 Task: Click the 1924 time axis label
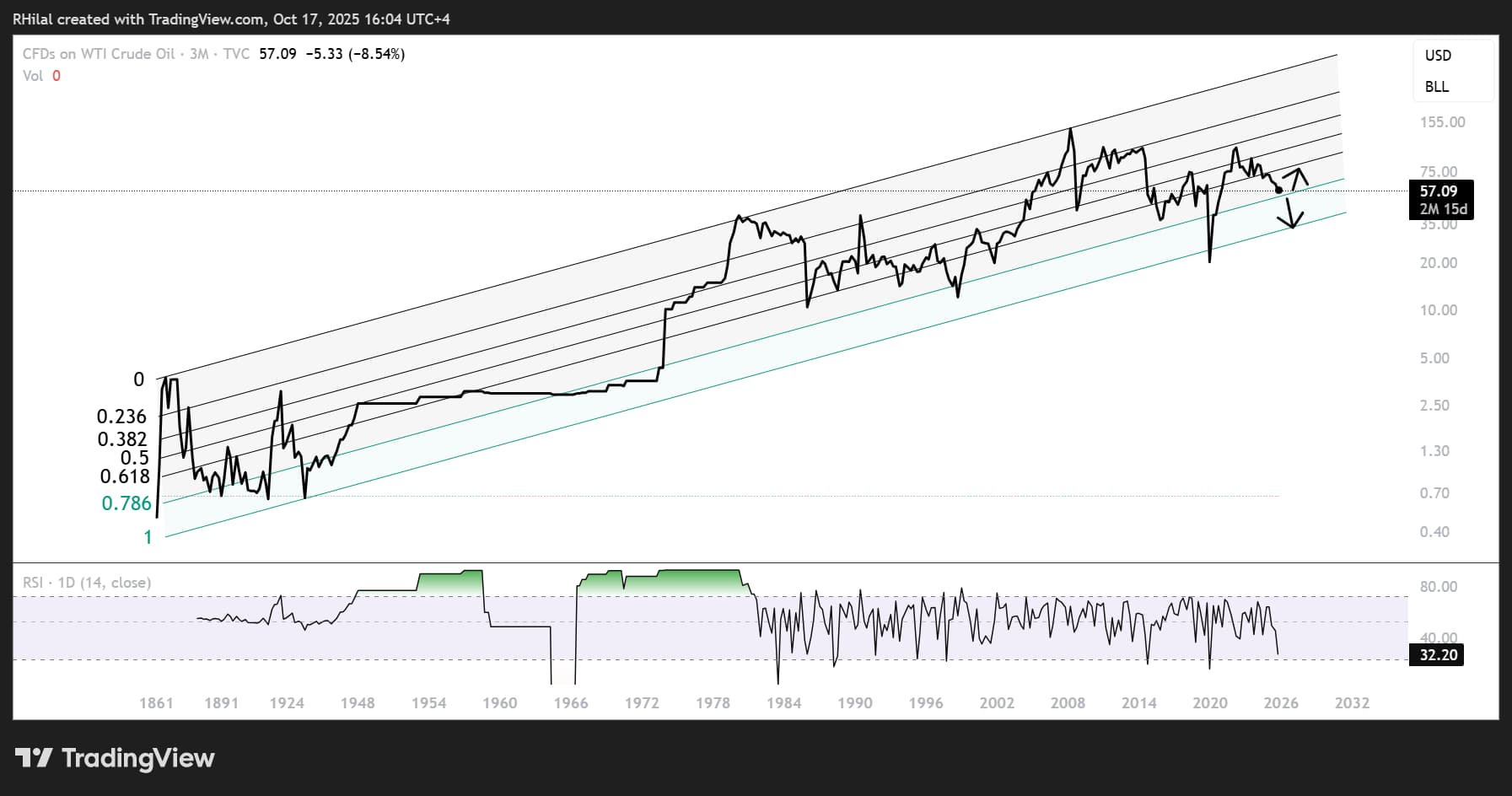pos(287,703)
